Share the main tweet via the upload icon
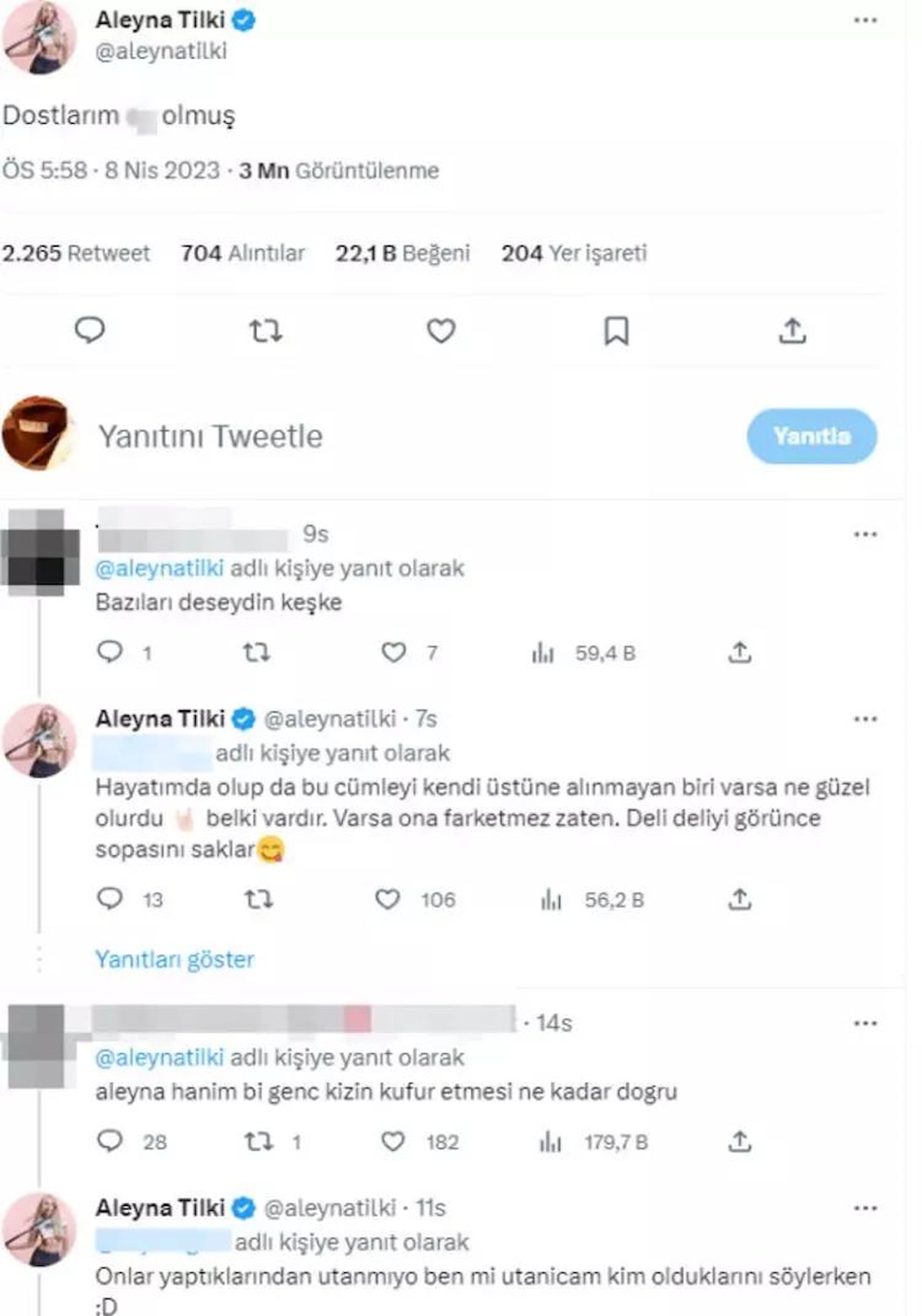The height and width of the screenshot is (1316, 922). [x=792, y=331]
